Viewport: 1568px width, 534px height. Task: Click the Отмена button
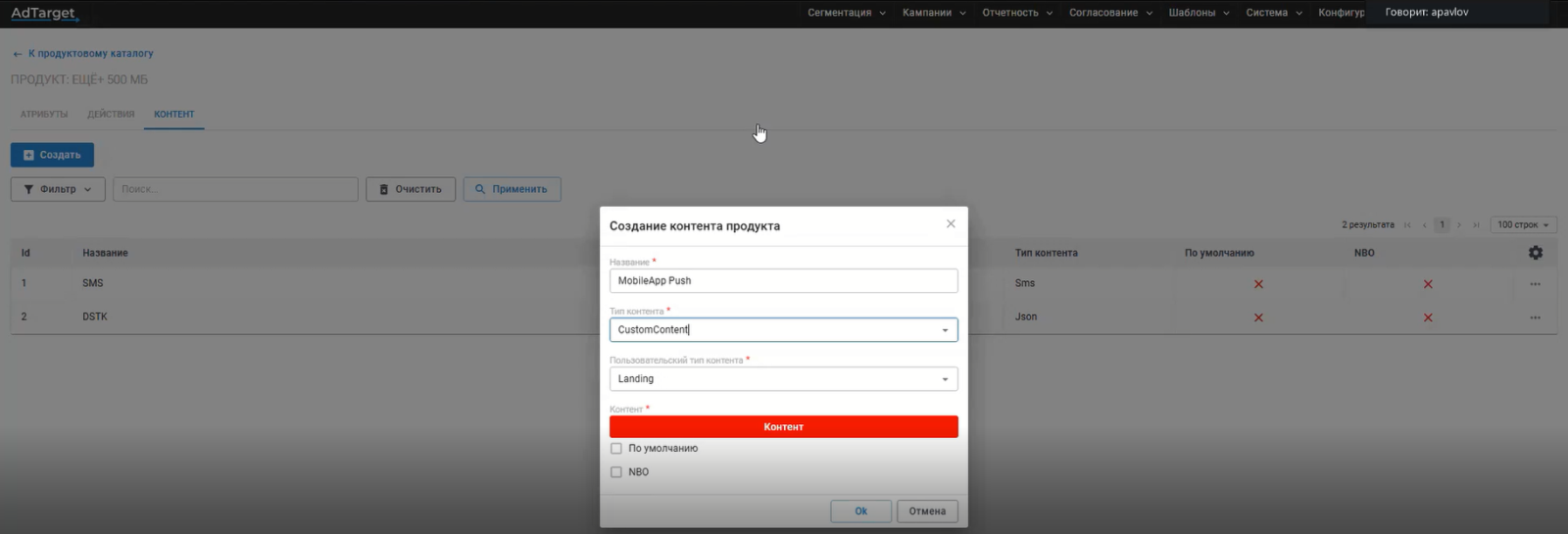[926, 511]
